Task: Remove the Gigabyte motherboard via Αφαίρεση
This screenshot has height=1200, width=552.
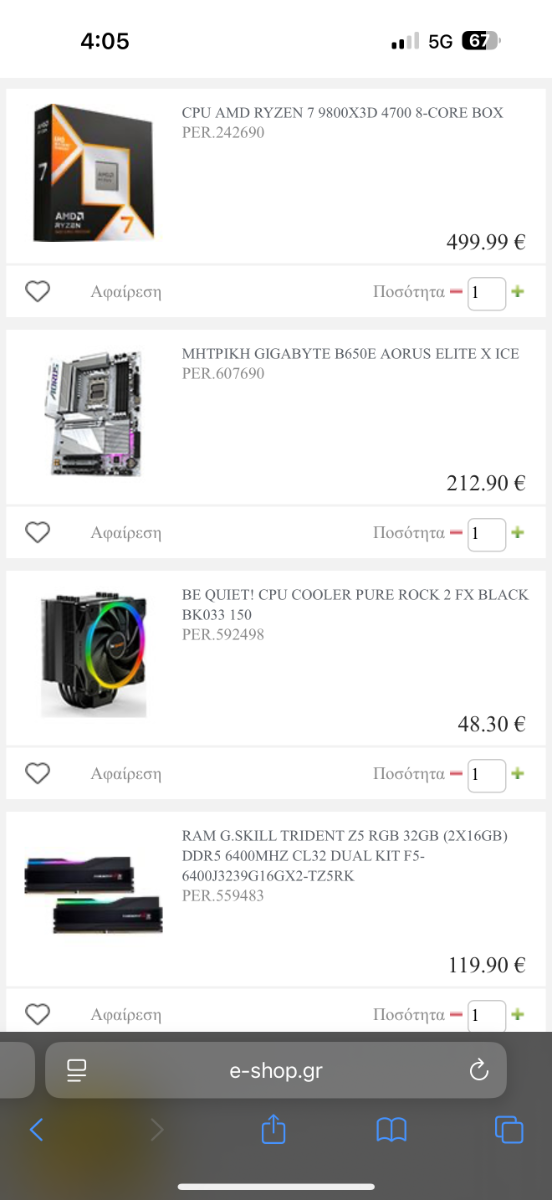Action: pyautogui.click(x=126, y=533)
